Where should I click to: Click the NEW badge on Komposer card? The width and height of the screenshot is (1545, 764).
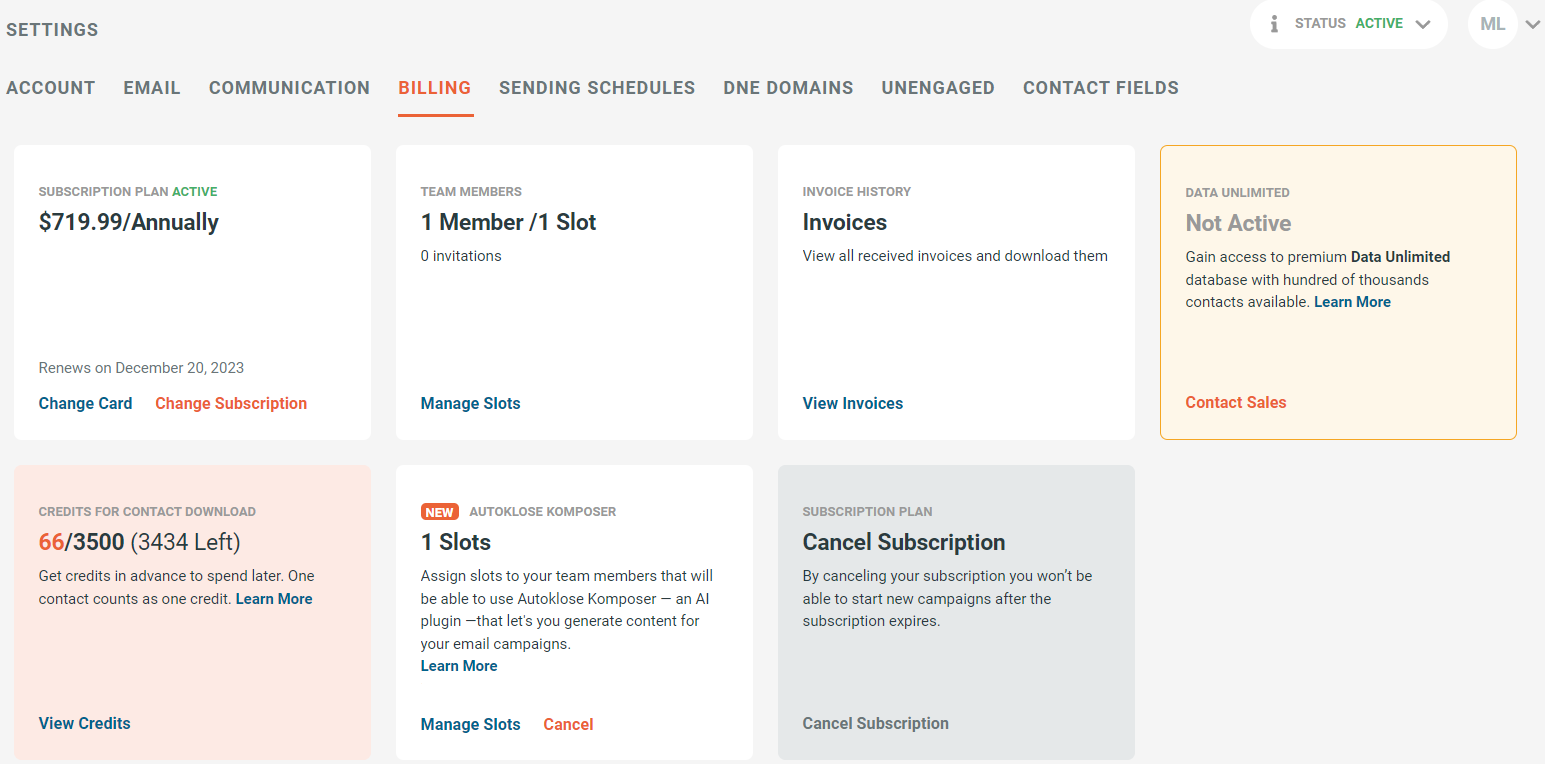[440, 512]
